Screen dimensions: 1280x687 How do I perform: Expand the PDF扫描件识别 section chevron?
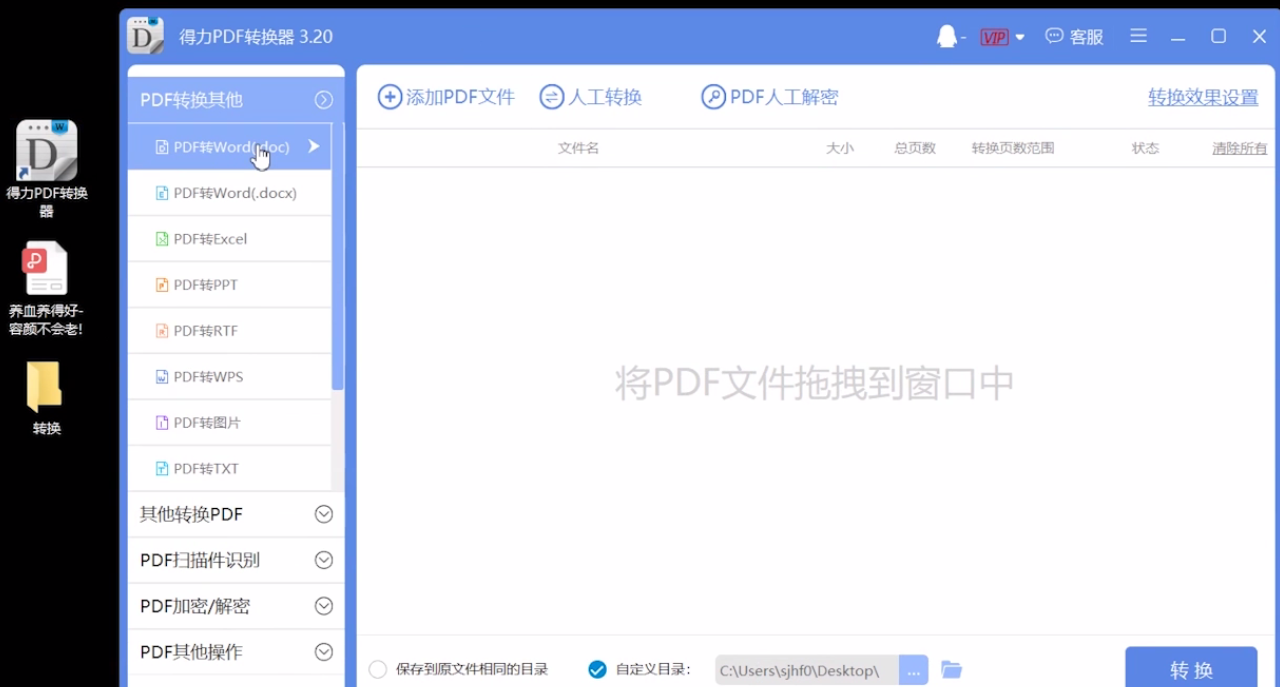[x=323, y=560]
